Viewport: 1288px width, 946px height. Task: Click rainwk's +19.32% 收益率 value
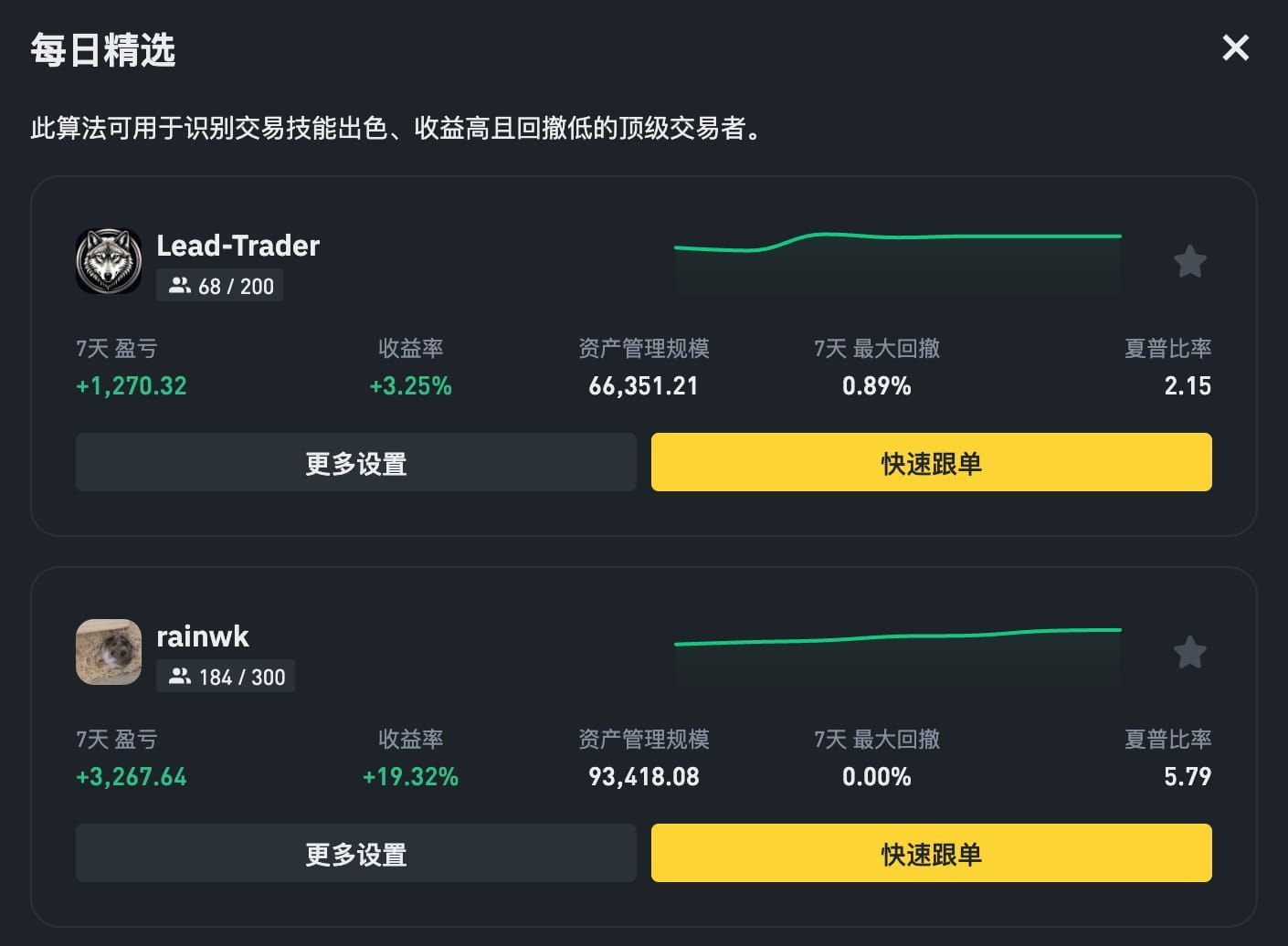click(x=410, y=777)
